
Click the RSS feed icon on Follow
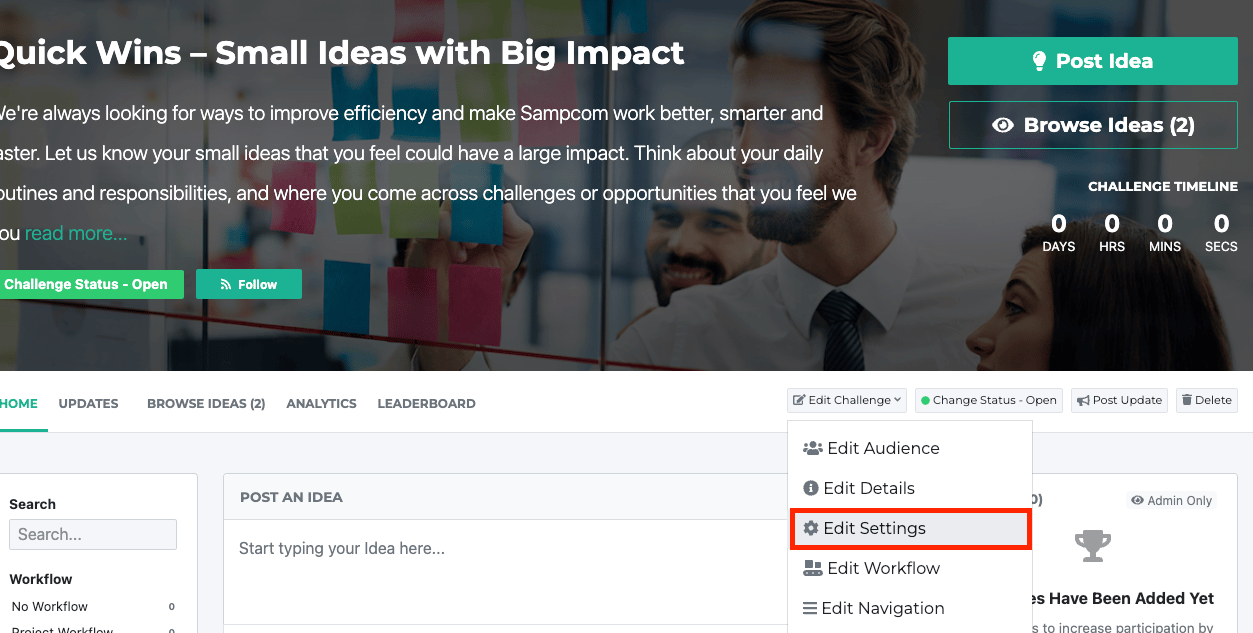pyautogui.click(x=226, y=285)
